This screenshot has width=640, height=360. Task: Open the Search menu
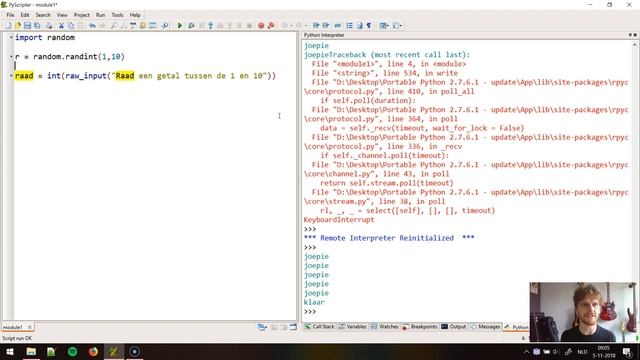(43, 15)
